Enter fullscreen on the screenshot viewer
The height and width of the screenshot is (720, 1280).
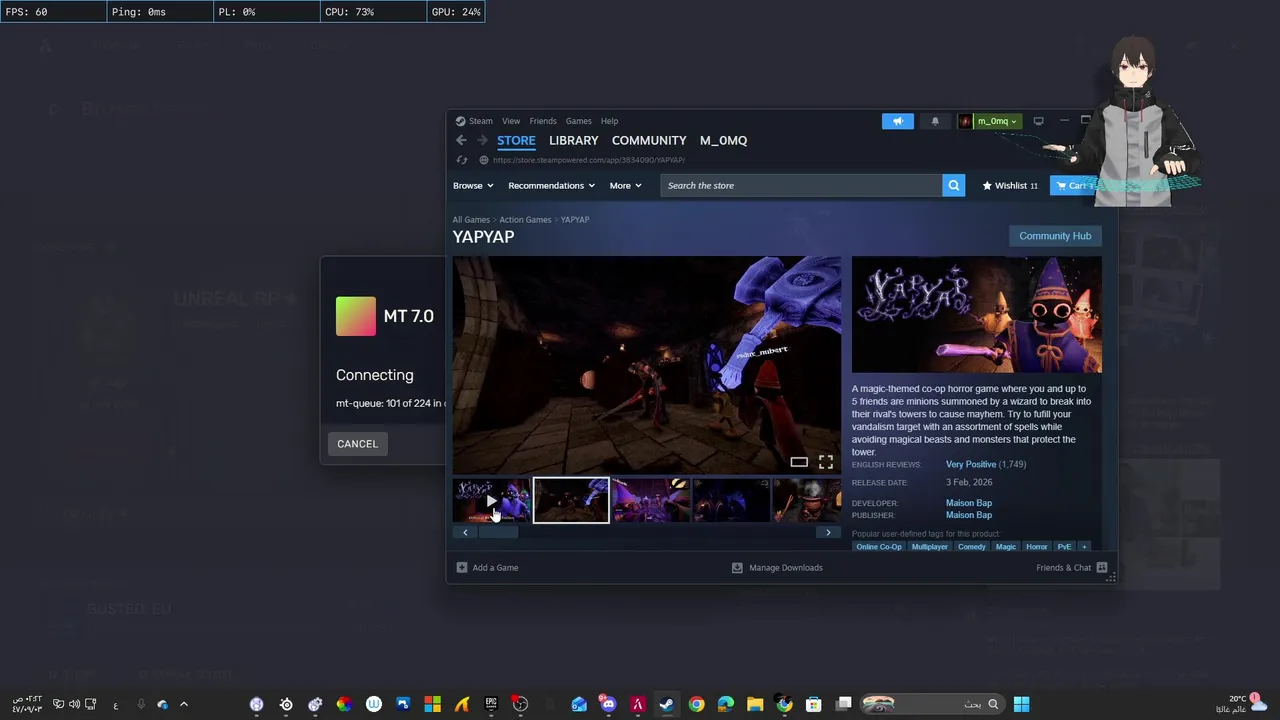[826, 462]
